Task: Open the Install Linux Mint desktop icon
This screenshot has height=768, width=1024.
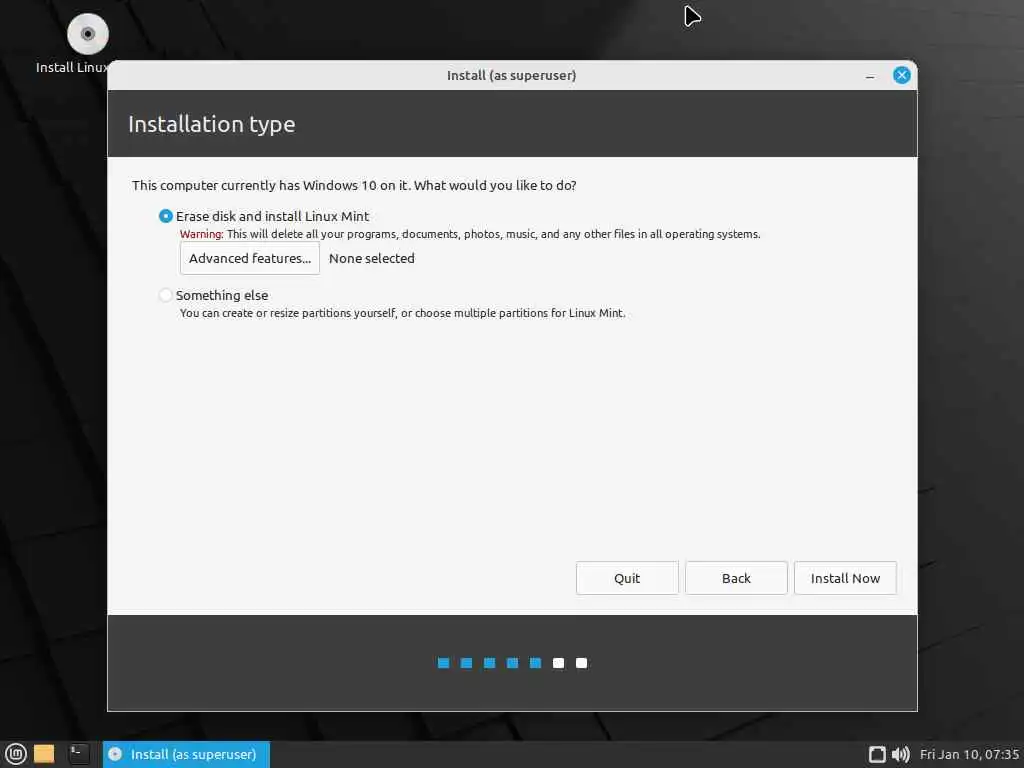Action: pyautogui.click(x=88, y=34)
